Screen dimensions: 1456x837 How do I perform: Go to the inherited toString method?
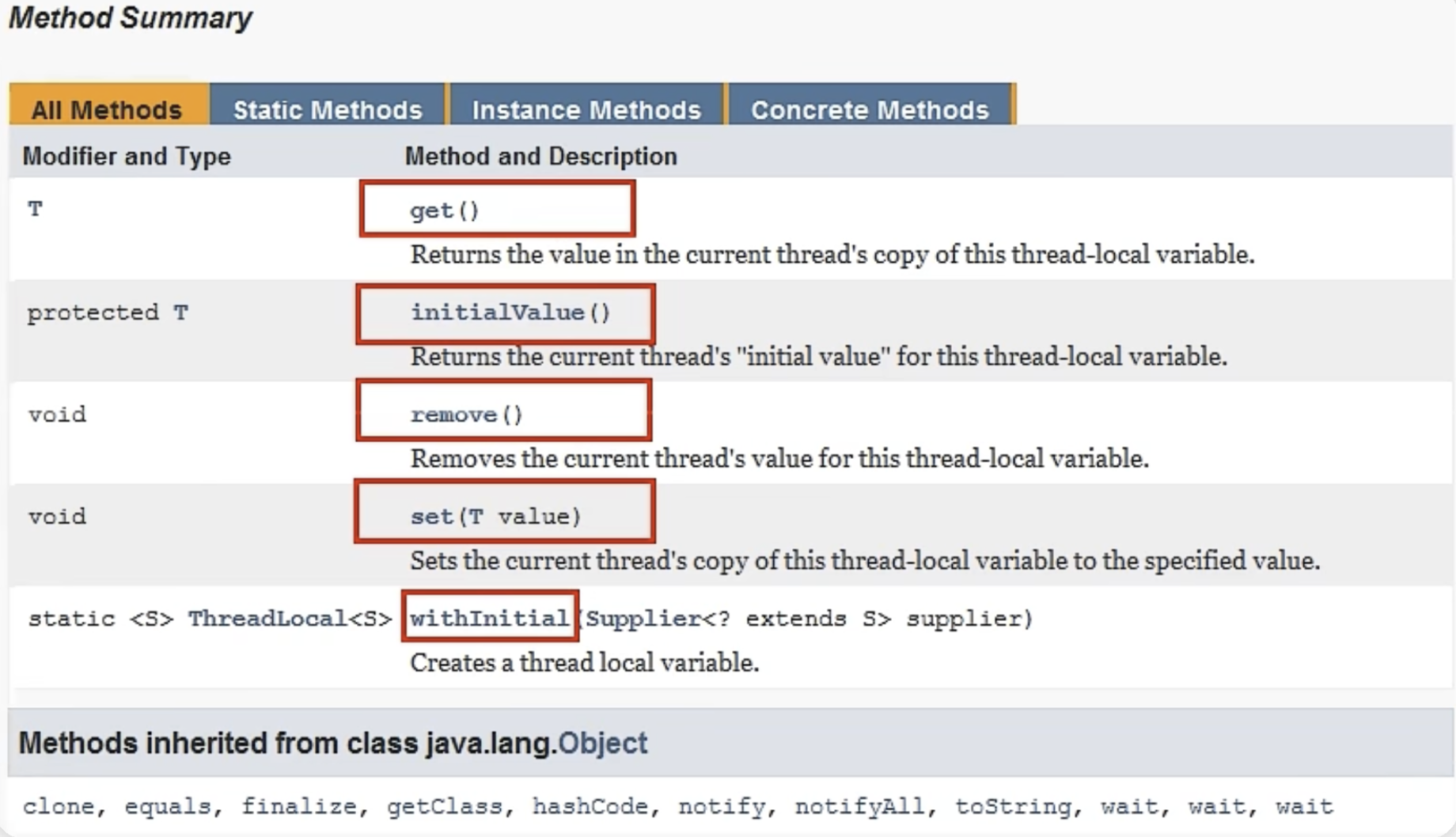[1012, 806]
